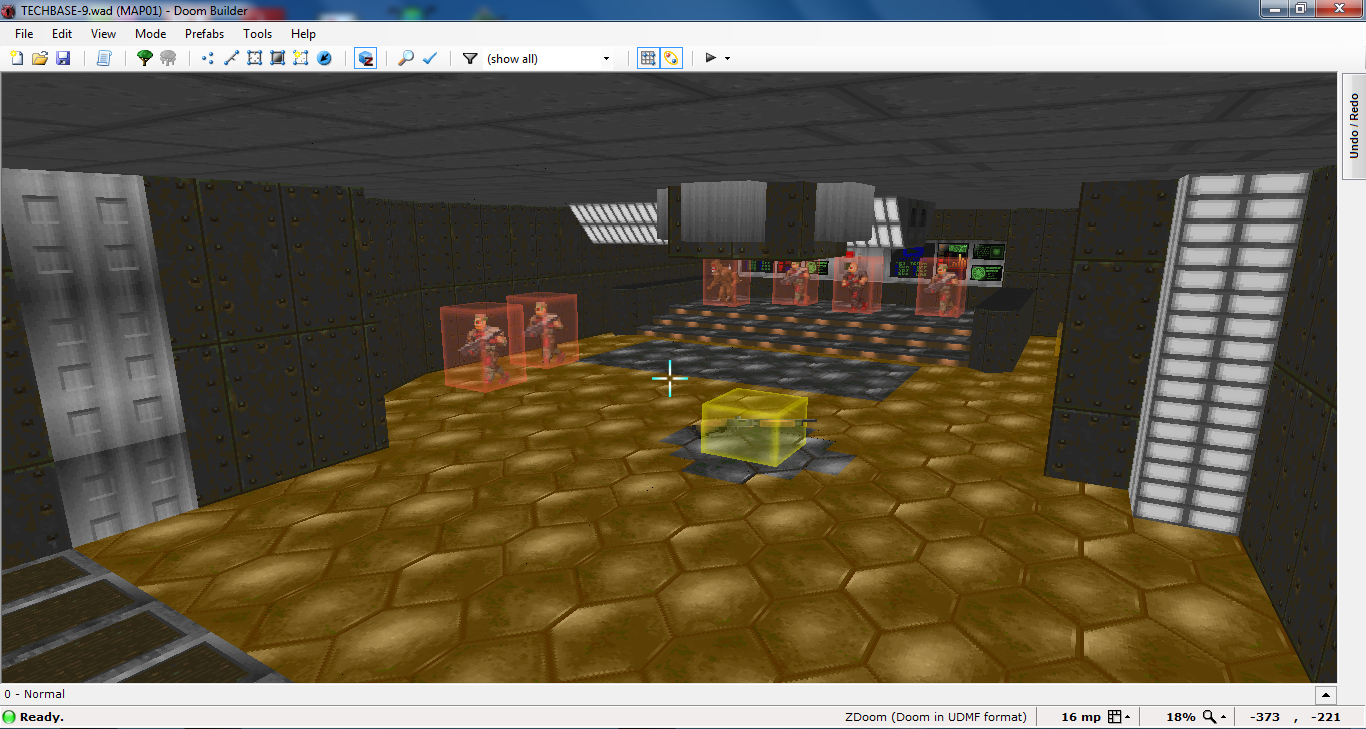Click the New Map icon
Image resolution: width=1366 pixels, height=729 pixels.
(16, 58)
